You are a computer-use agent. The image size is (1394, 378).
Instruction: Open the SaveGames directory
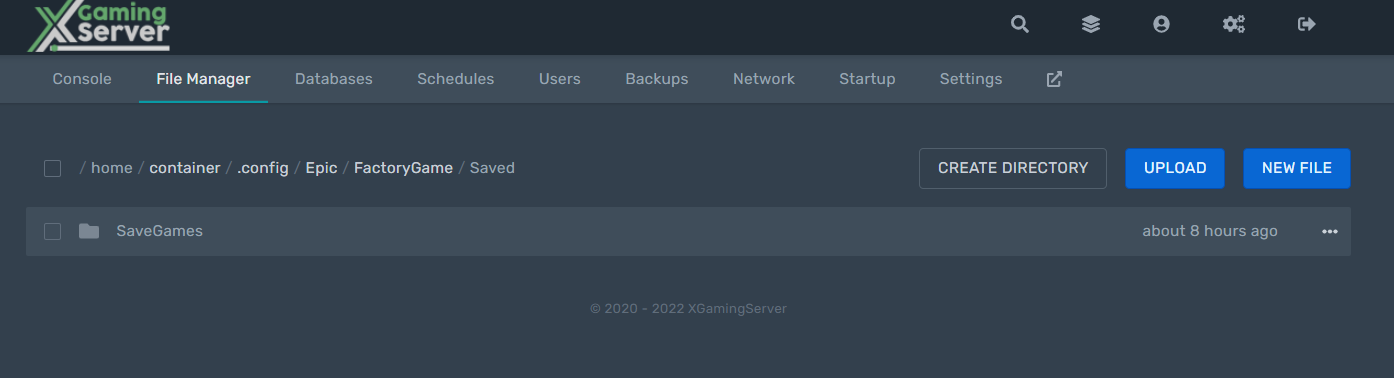[x=160, y=231]
